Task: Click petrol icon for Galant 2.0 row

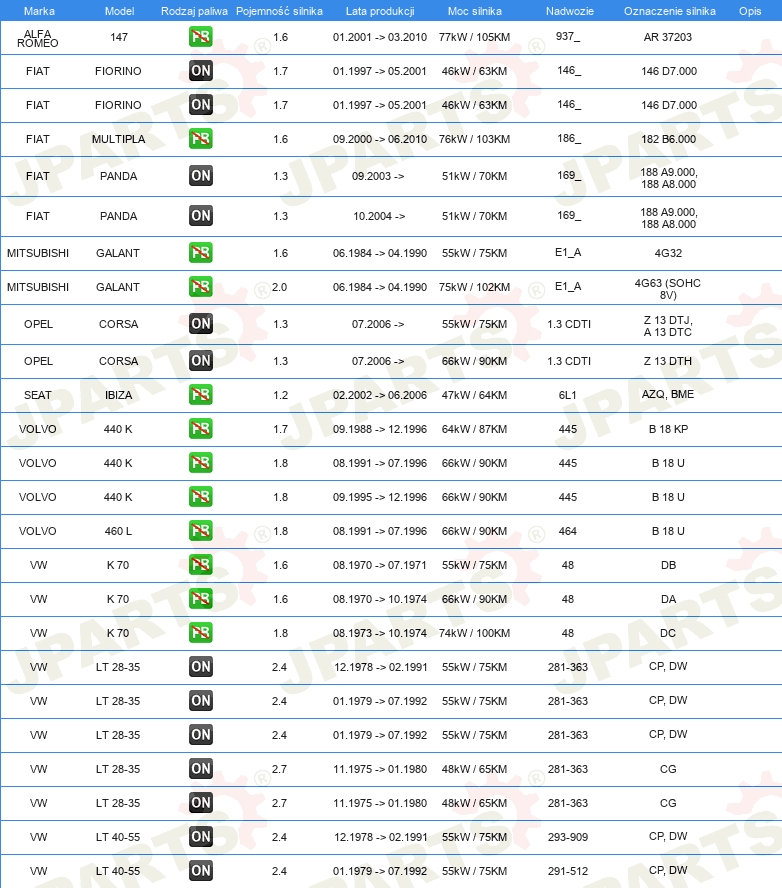Action: [x=200, y=287]
